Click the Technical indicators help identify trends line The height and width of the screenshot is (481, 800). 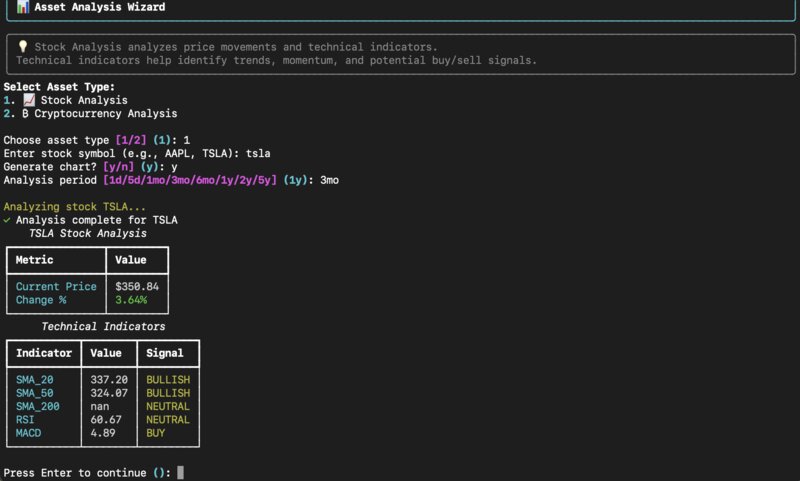[x=276, y=60]
